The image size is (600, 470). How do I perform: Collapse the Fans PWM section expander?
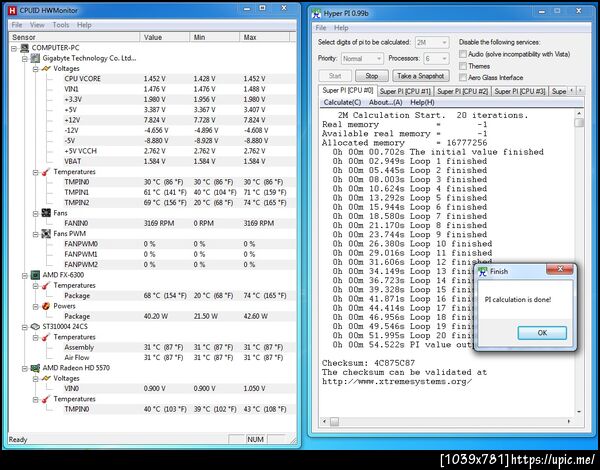point(35,234)
